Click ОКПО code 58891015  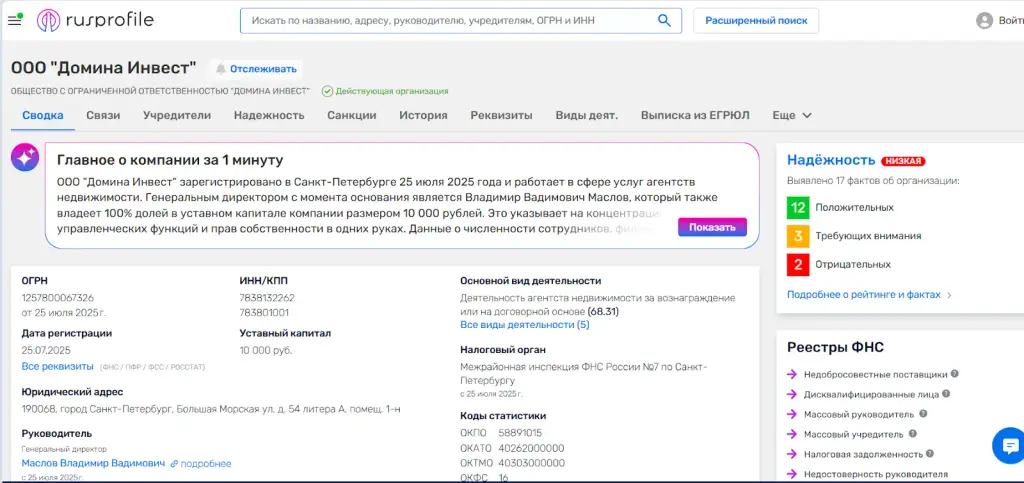[x=520, y=433]
